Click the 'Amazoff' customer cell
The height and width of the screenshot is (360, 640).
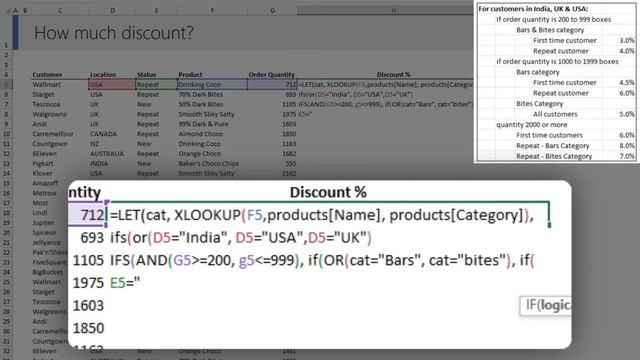click(x=45, y=183)
